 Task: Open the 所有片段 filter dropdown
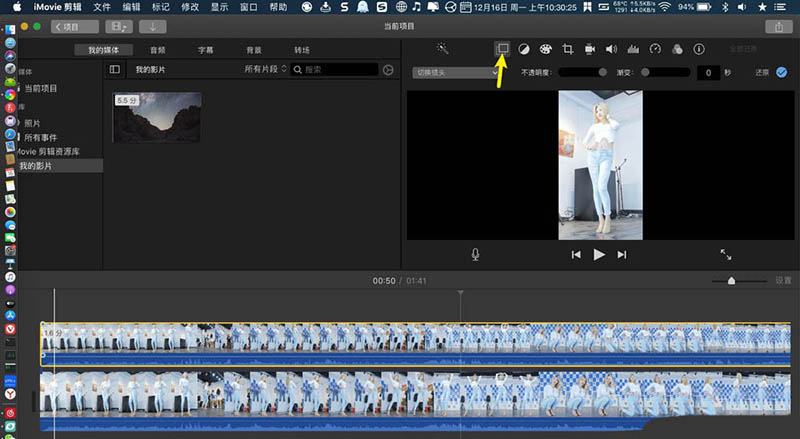click(265, 69)
